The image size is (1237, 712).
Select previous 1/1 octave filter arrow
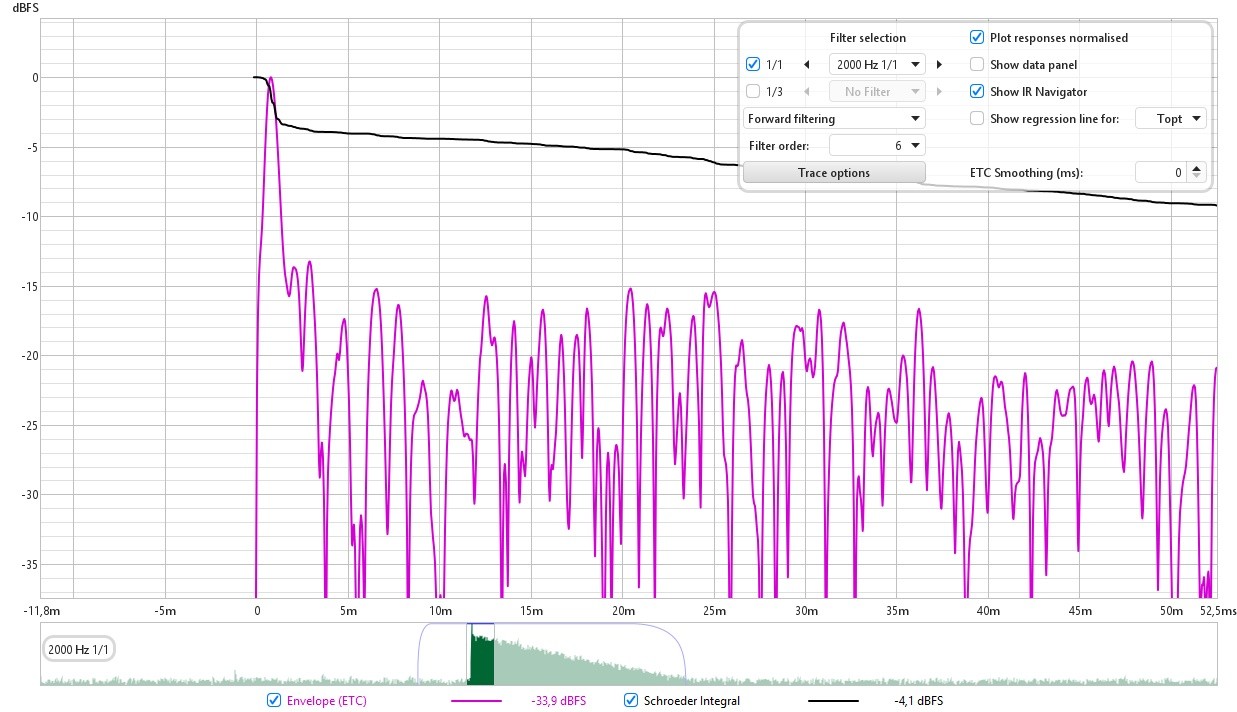(x=806, y=65)
